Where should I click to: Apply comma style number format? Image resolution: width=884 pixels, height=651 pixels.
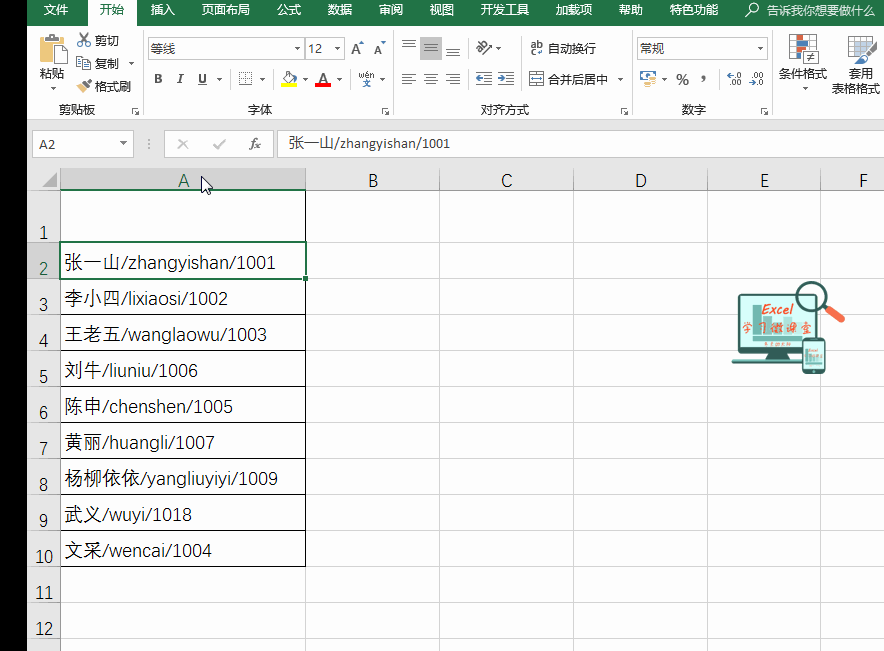[704, 79]
